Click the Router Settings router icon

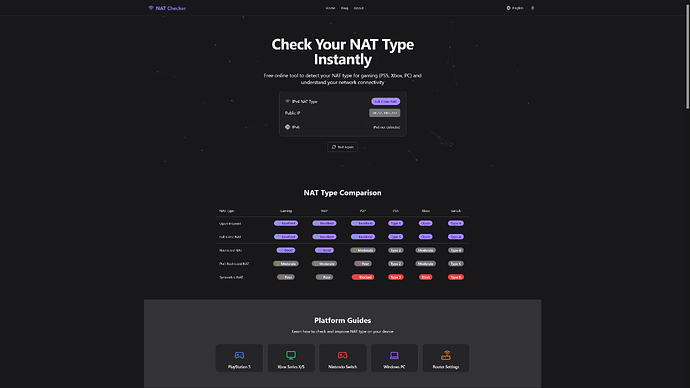coord(446,355)
